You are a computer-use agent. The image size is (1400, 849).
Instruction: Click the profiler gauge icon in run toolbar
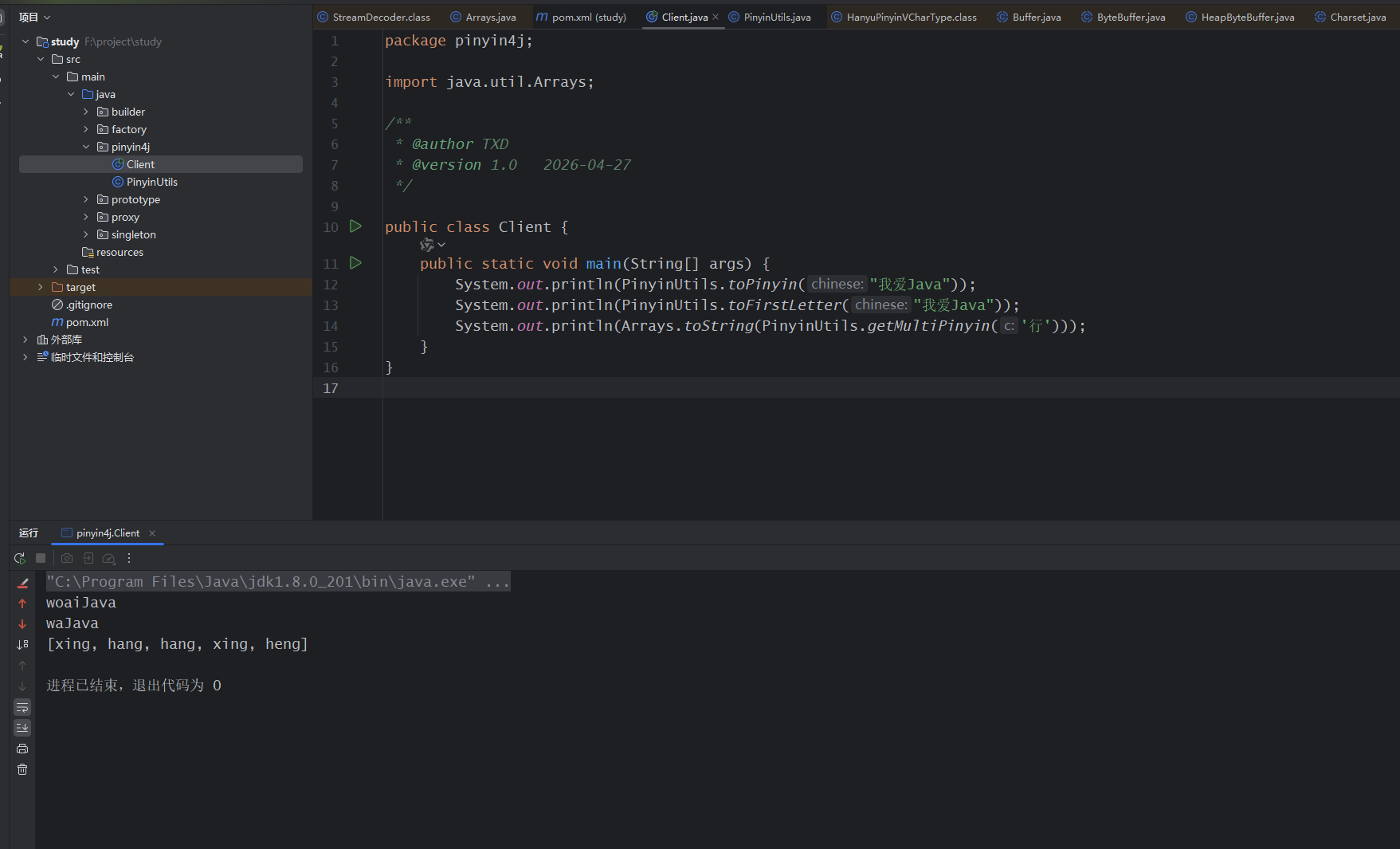pyautogui.click(x=109, y=559)
